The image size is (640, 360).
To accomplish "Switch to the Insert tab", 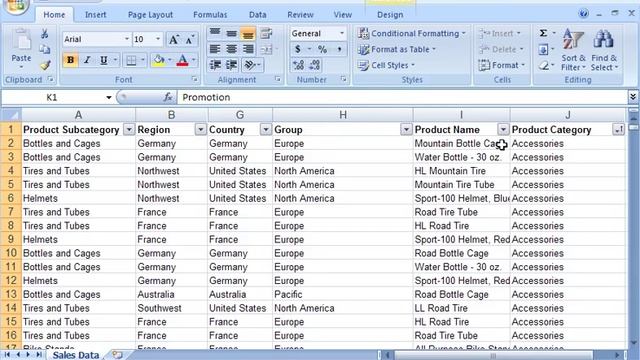I will pos(96,15).
